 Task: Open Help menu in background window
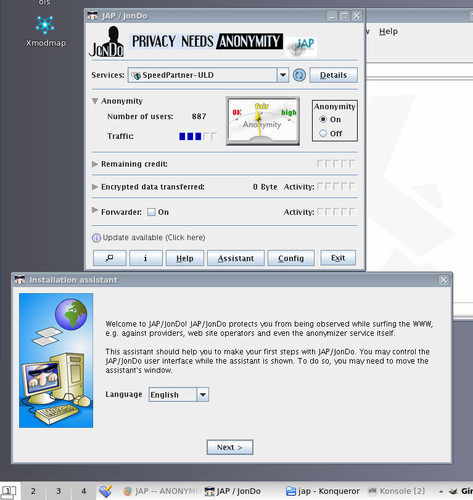pyautogui.click(x=388, y=31)
